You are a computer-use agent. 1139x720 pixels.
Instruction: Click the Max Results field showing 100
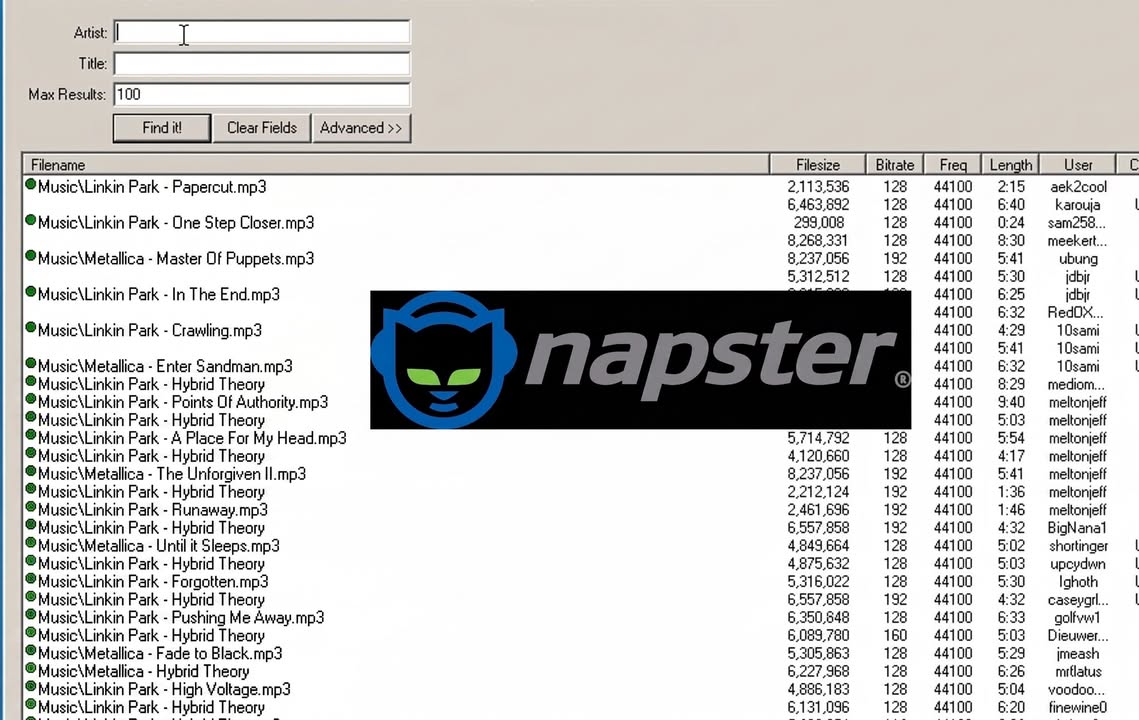pyautogui.click(x=262, y=94)
